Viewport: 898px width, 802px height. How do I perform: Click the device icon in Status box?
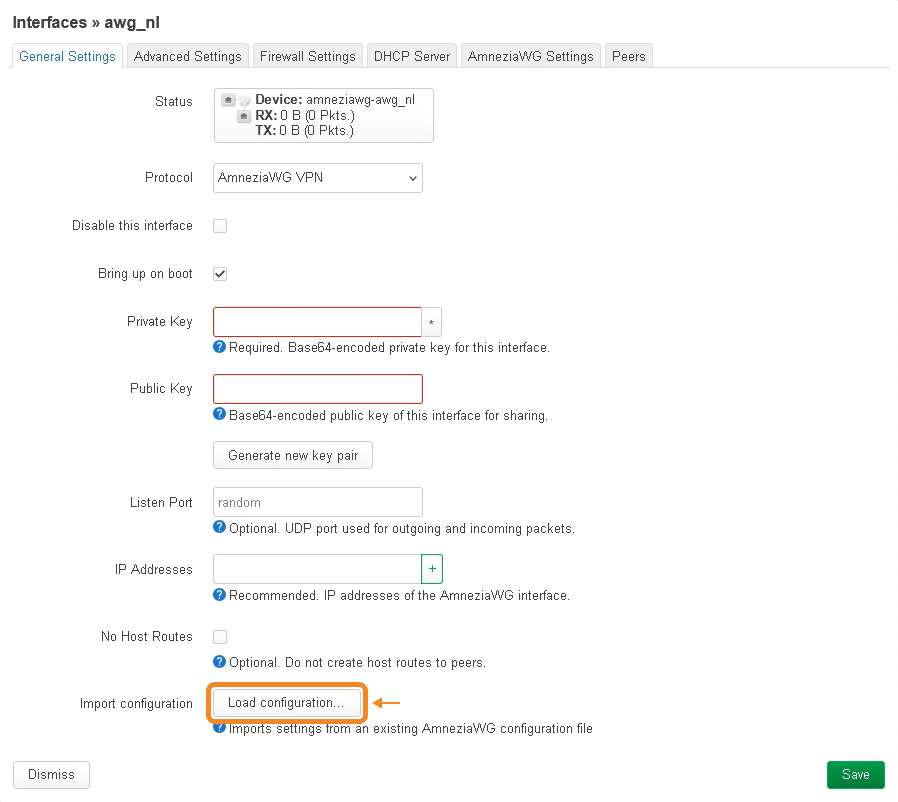pyautogui.click(x=229, y=100)
